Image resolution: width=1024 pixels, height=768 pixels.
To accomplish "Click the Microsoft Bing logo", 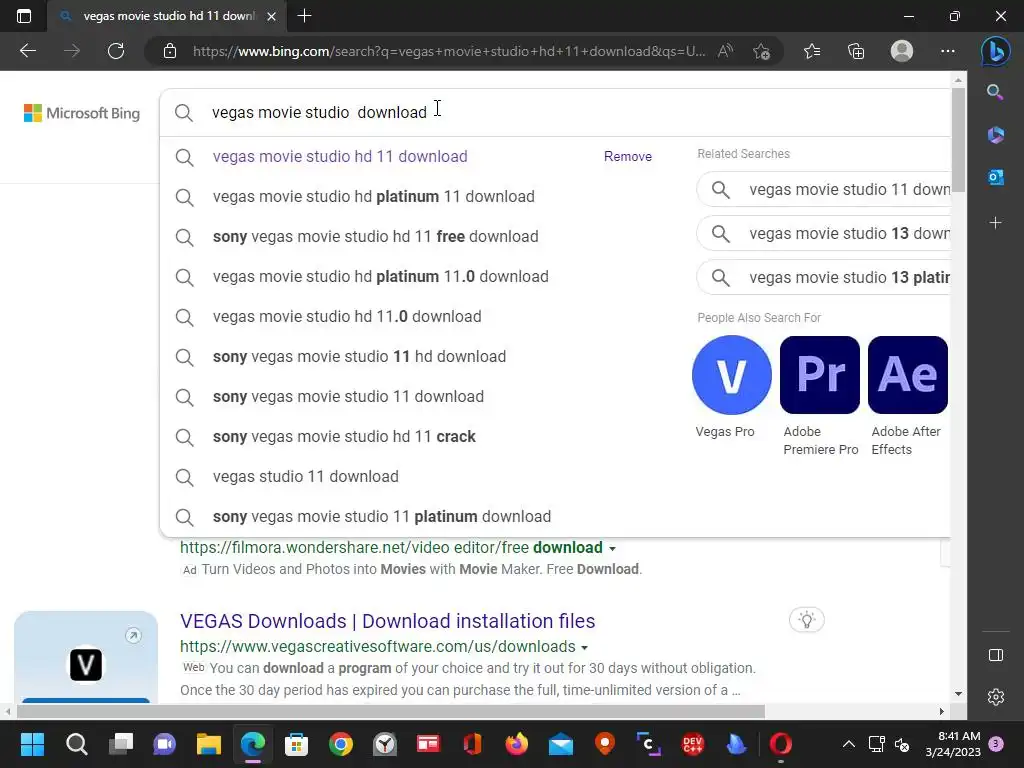I will tap(82, 113).
